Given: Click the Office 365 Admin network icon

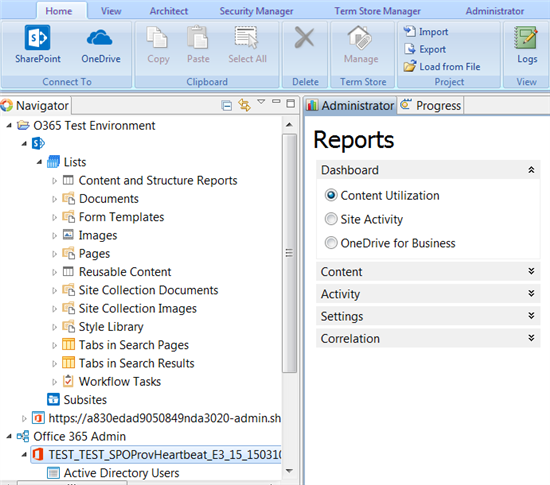Looking at the screenshot, I should (x=23, y=436).
